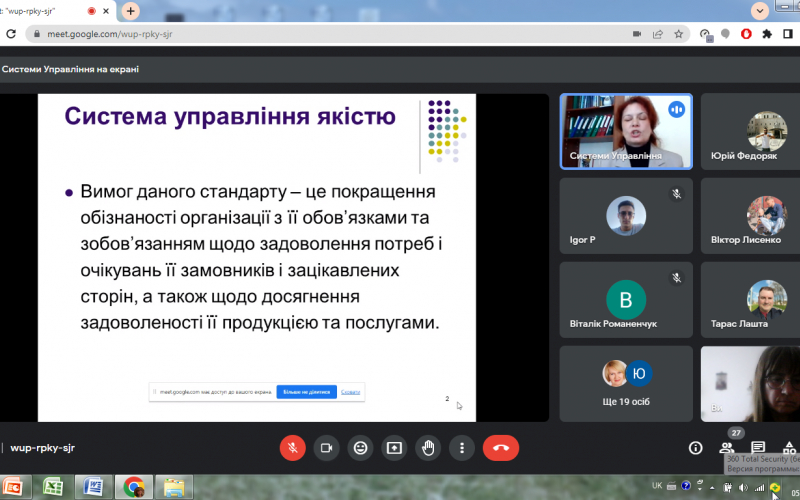This screenshot has height=500, width=800.
Task: Select the Віталік Романенчук participant tile
Action: tap(626, 300)
